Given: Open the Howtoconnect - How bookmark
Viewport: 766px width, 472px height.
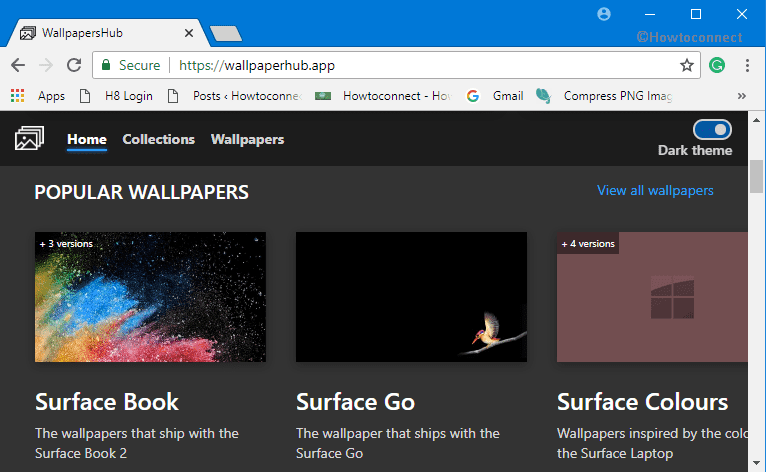Looking at the screenshot, I should pos(383,96).
